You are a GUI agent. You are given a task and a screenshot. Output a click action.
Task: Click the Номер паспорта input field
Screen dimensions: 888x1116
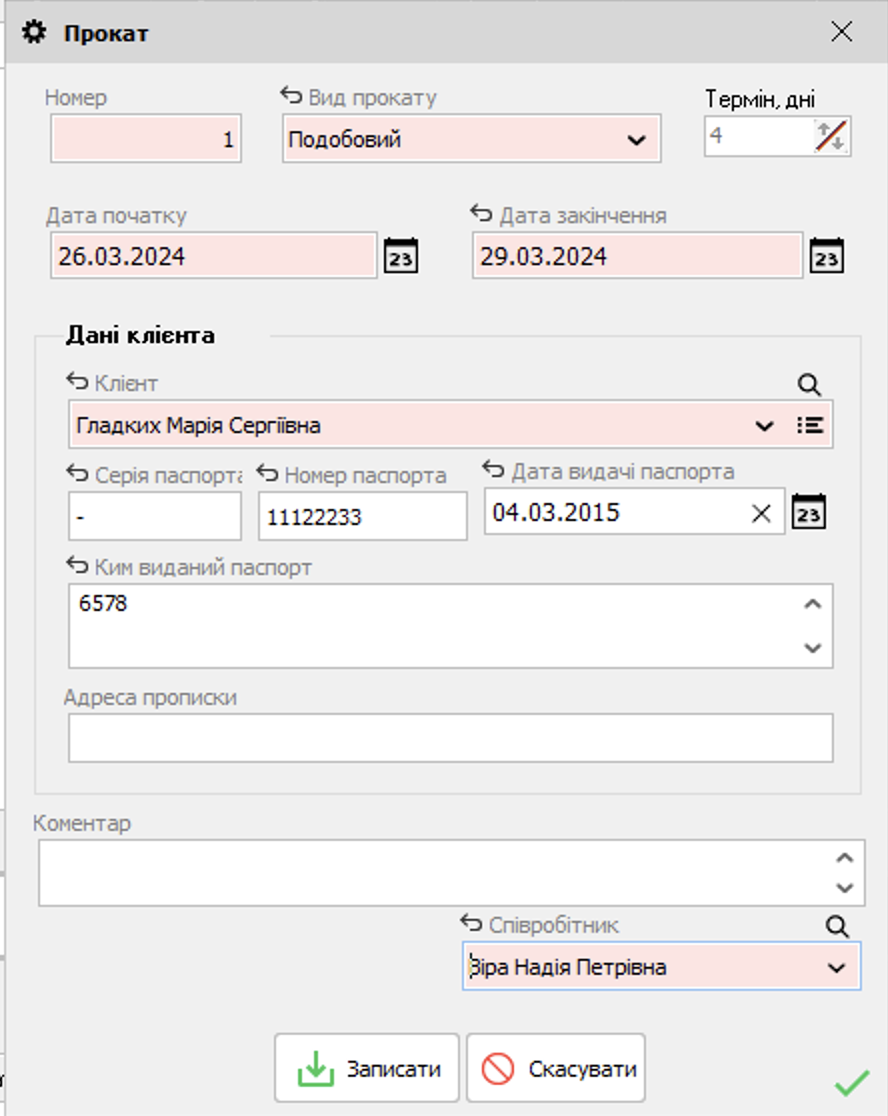pyautogui.click(x=362, y=517)
